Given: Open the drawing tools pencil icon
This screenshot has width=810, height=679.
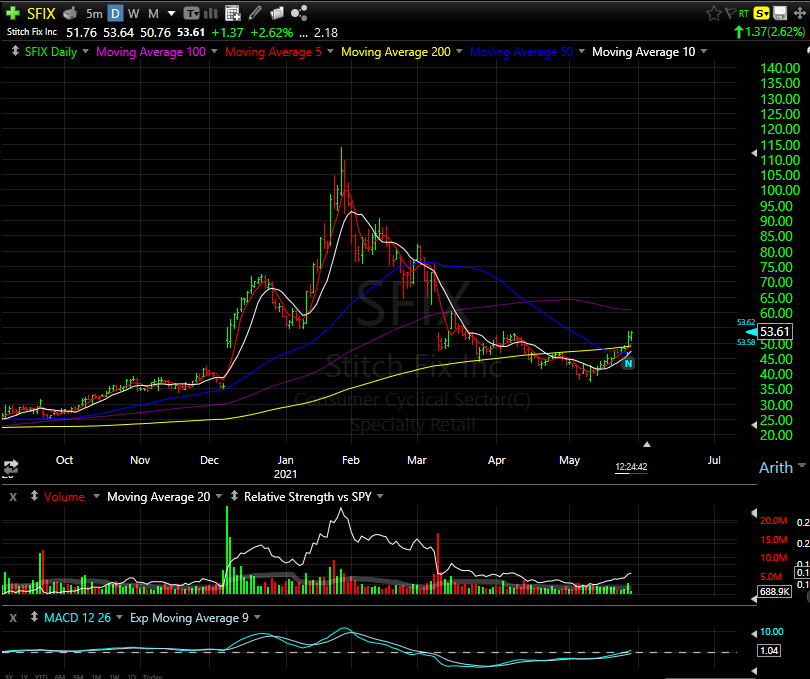Looking at the screenshot, I should click(255, 14).
